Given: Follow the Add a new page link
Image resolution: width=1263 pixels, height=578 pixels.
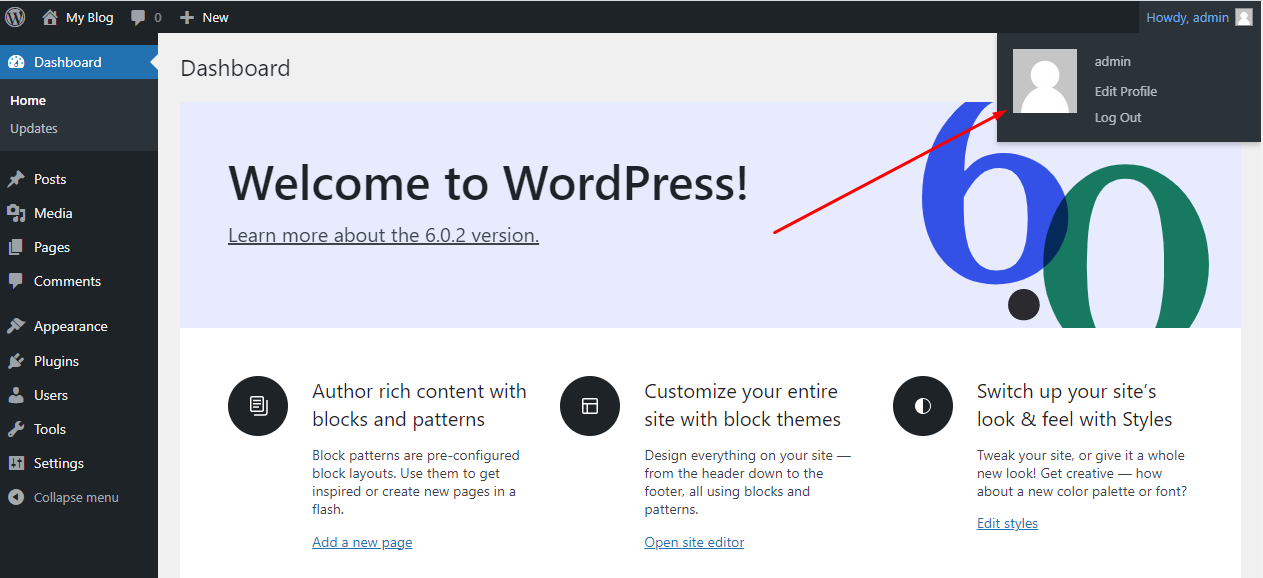Looking at the screenshot, I should click(362, 542).
